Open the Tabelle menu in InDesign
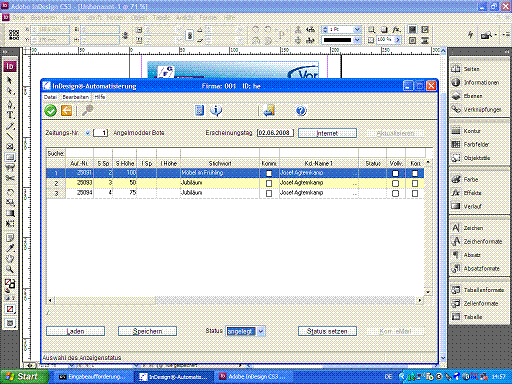 click(x=162, y=17)
